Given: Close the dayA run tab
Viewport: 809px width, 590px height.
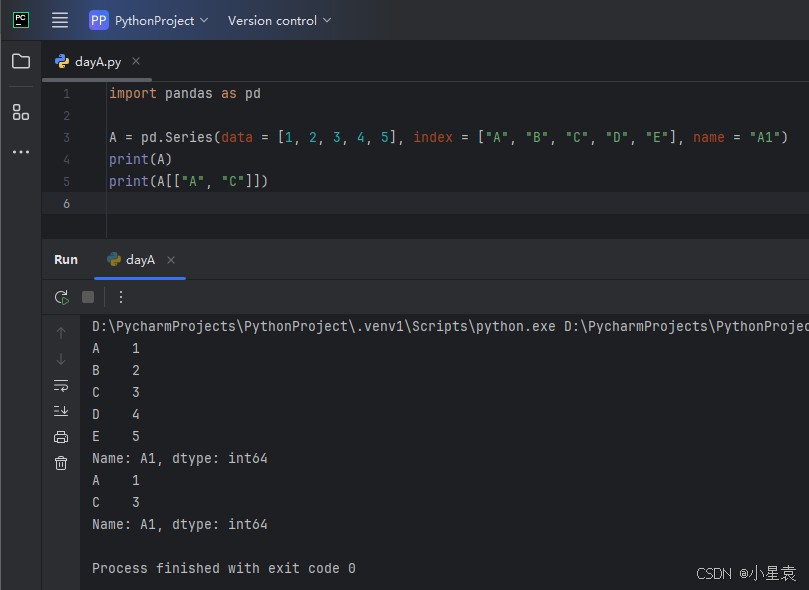Looking at the screenshot, I should point(171,260).
